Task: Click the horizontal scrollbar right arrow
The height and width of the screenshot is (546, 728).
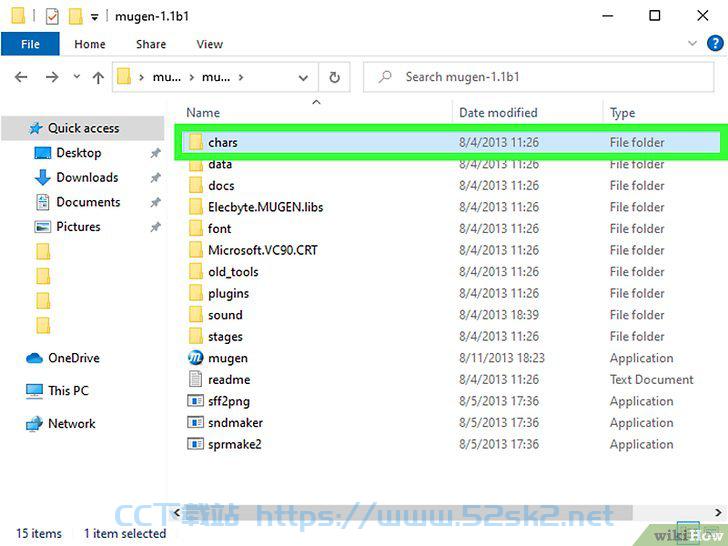Action: tap(719, 513)
